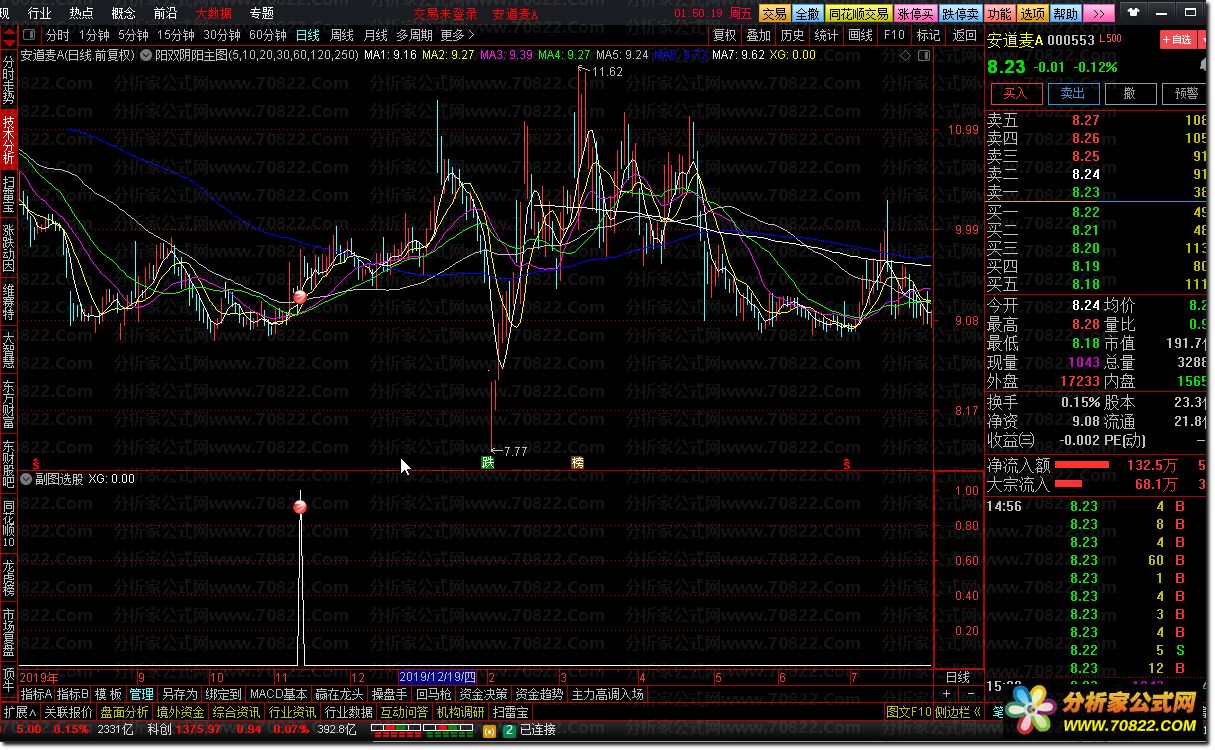Click the 历史 toolbar button
The height and width of the screenshot is (750, 1215).
point(792,35)
